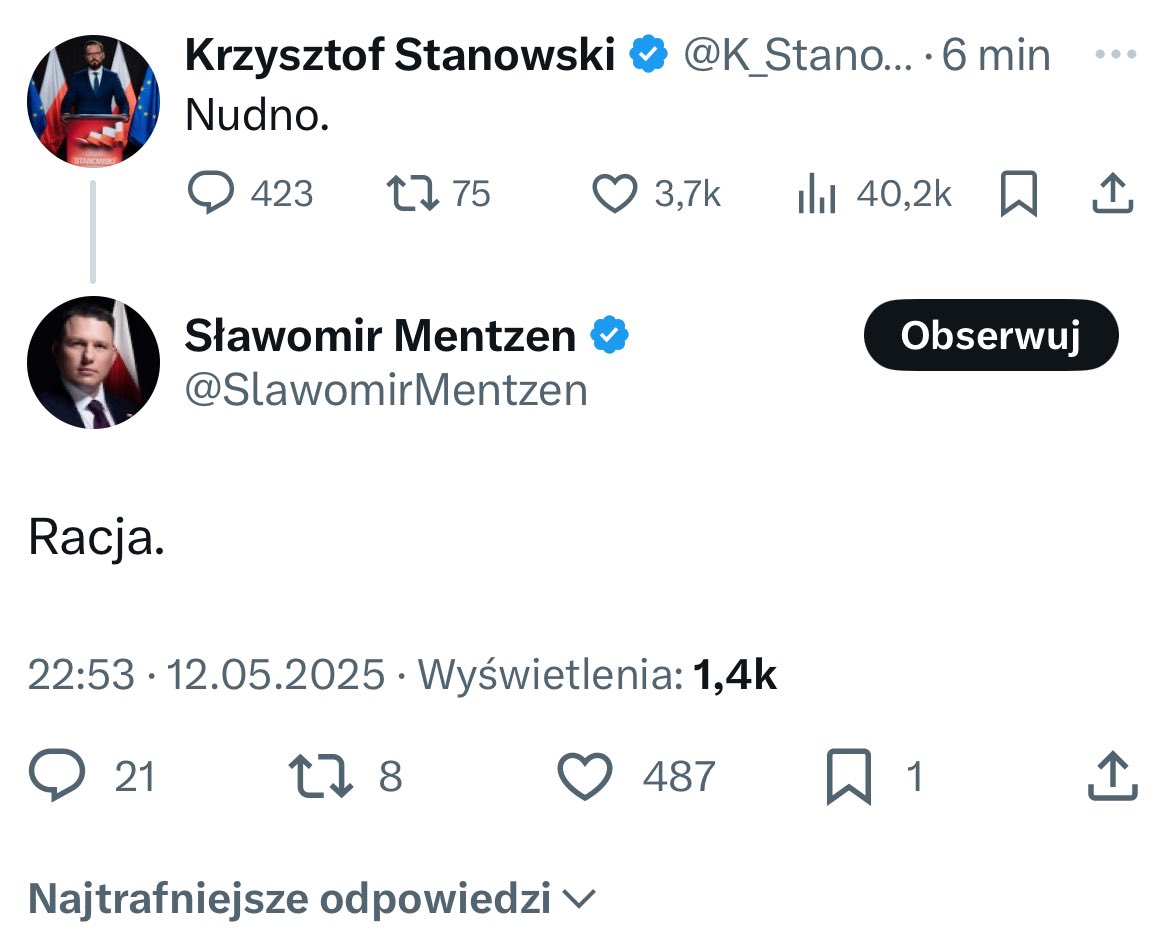Share Stanowski's tweet via share icon

[1112, 193]
